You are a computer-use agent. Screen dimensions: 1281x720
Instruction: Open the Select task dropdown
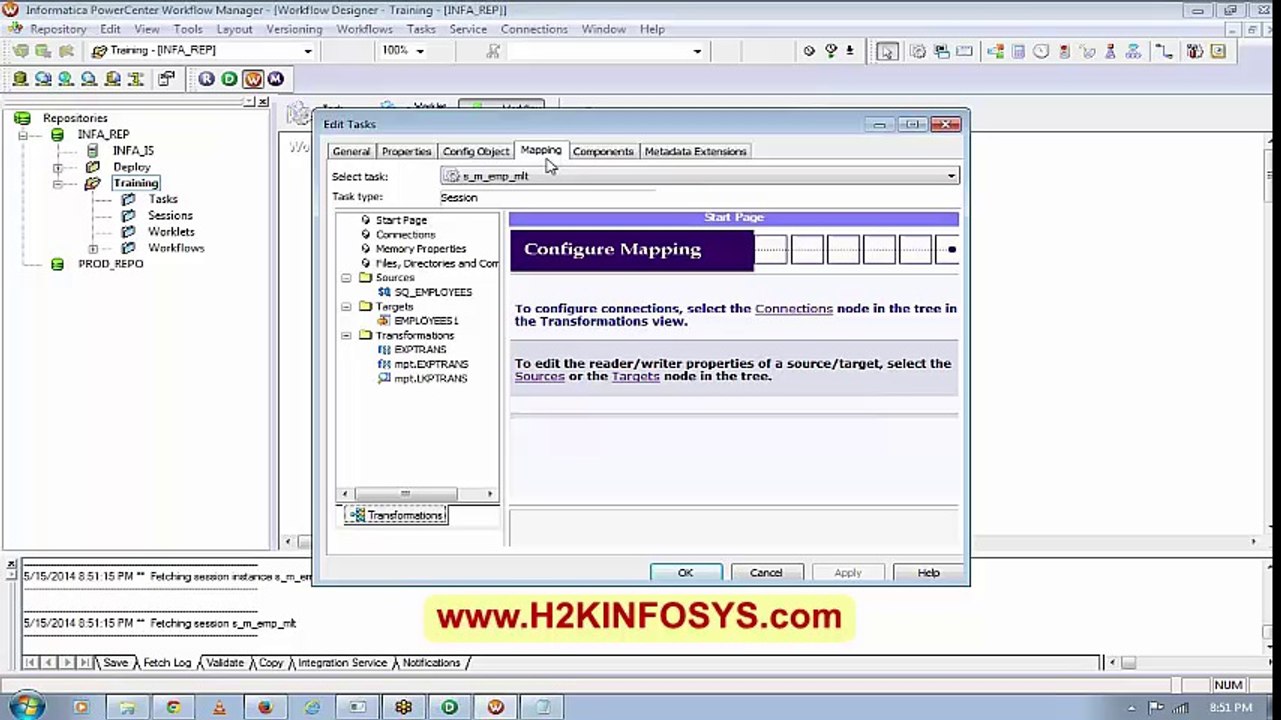pos(950,176)
